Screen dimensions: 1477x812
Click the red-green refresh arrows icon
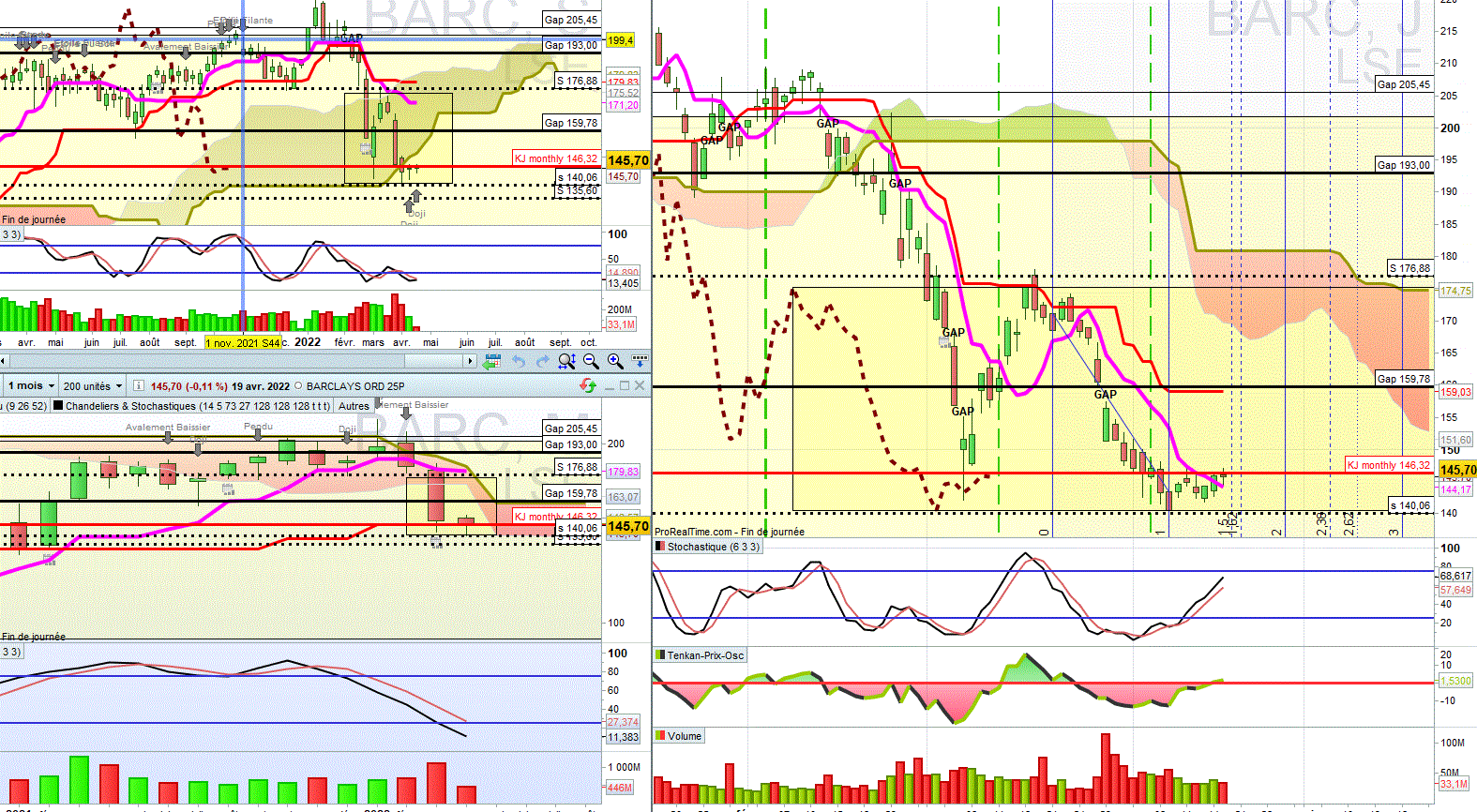click(x=588, y=385)
